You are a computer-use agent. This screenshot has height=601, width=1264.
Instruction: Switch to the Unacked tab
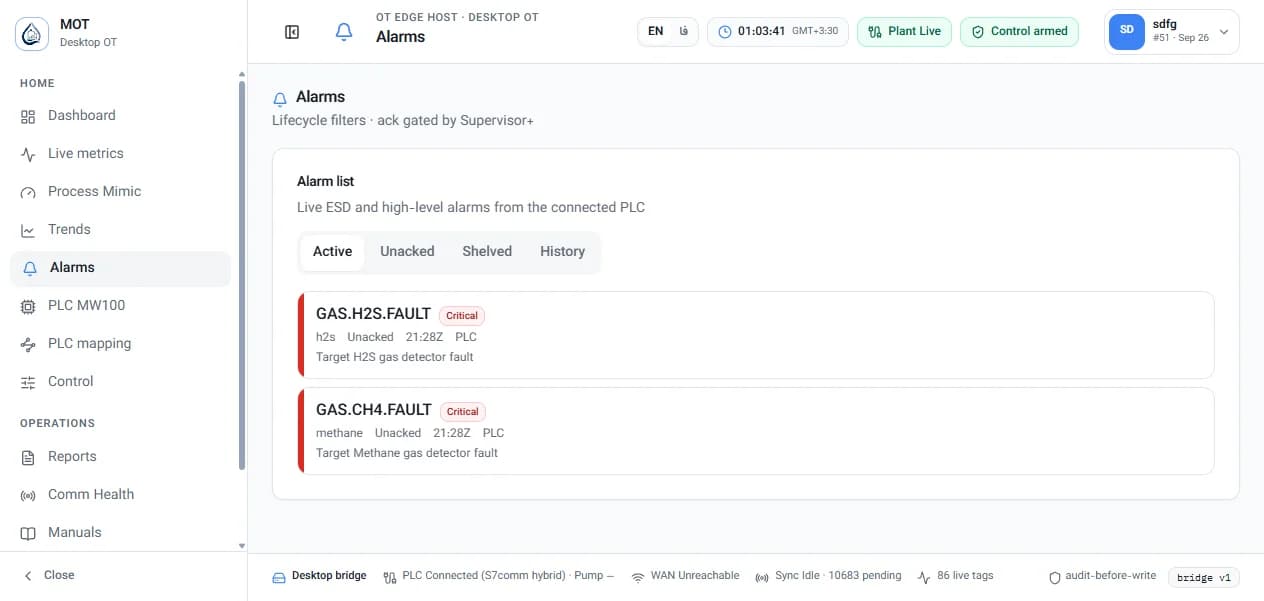point(407,252)
